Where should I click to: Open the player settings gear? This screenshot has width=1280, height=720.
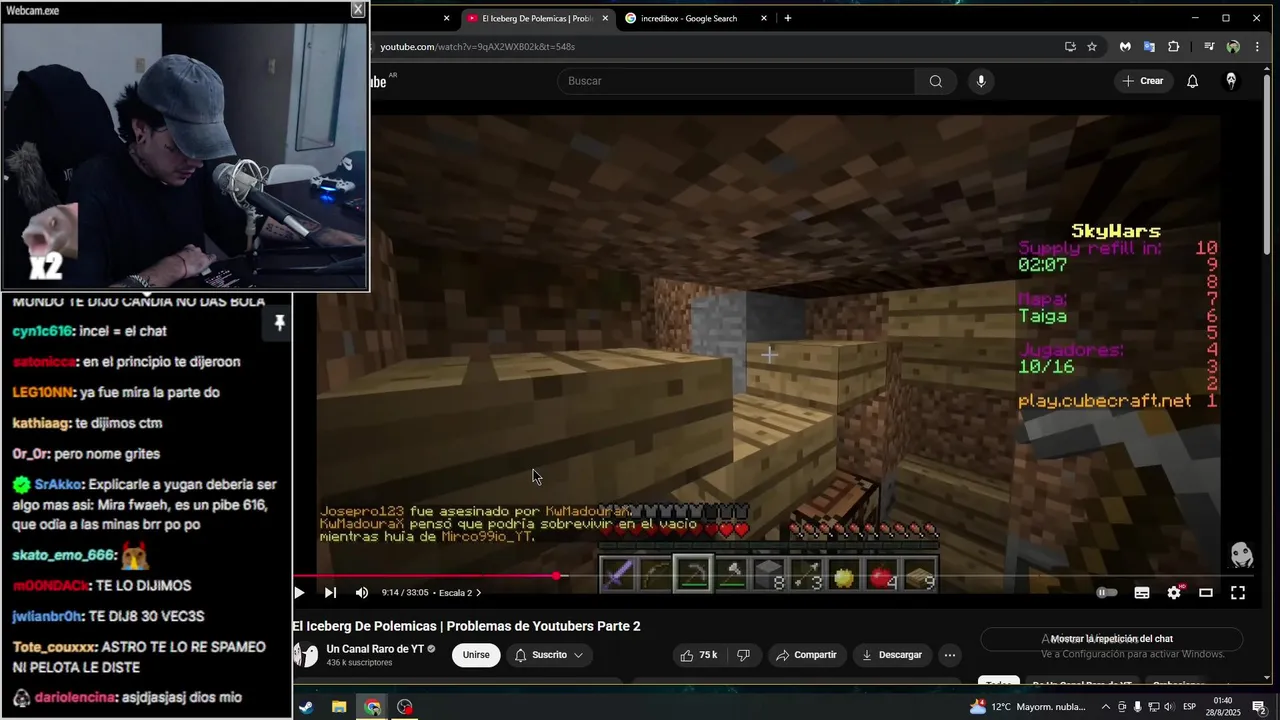click(1174, 593)
